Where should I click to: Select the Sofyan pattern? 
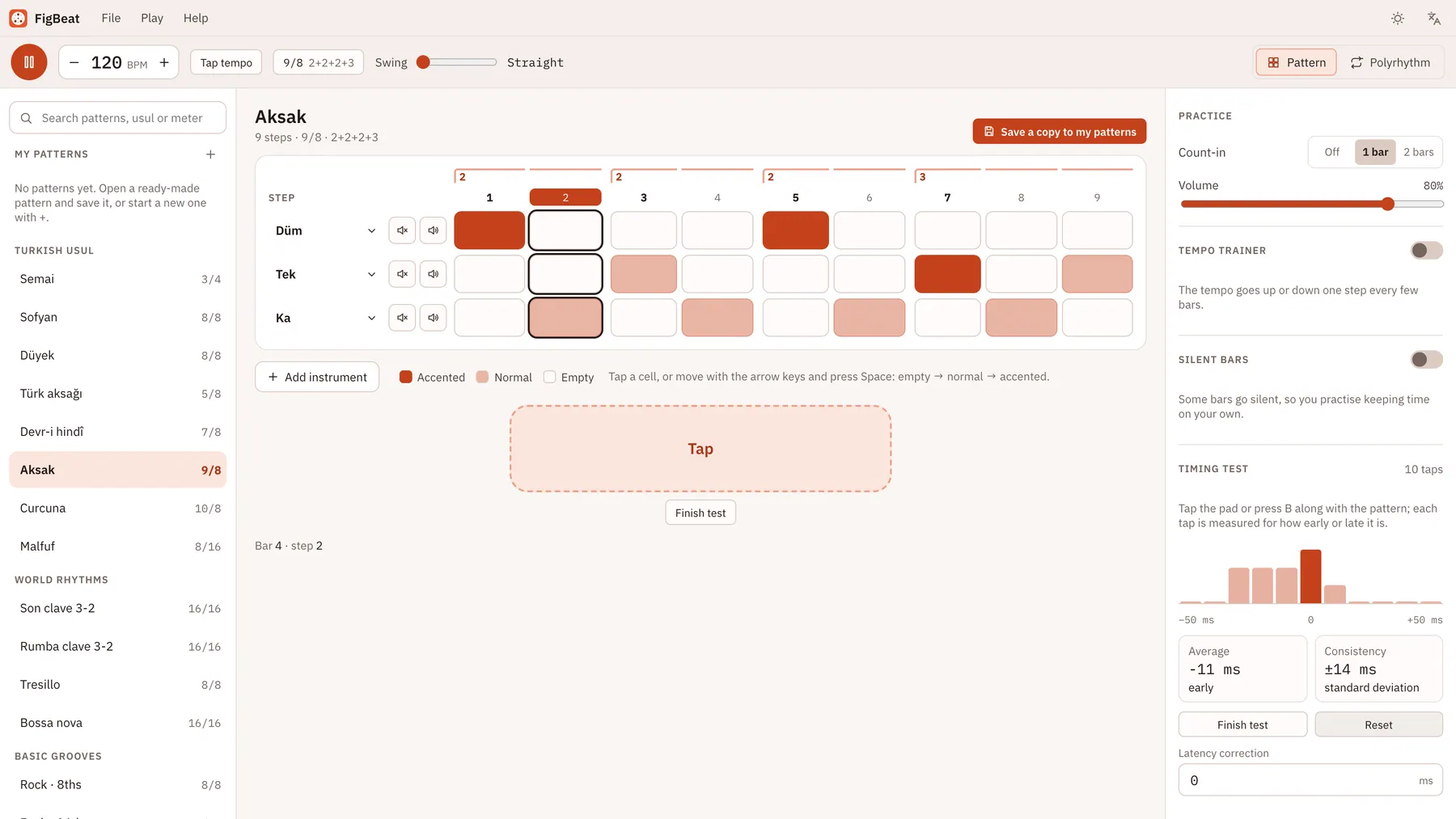[x=118, y=317]
